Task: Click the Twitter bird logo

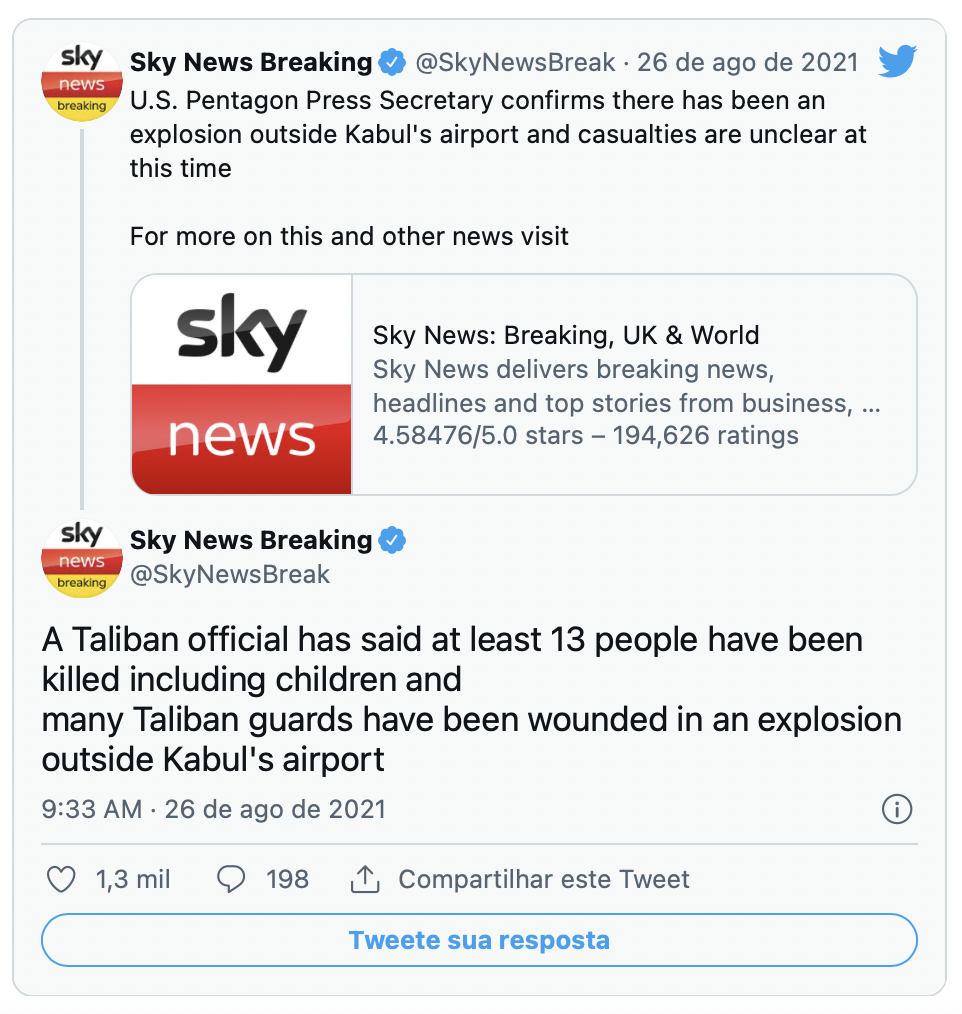Action: (x=897, y=62)
